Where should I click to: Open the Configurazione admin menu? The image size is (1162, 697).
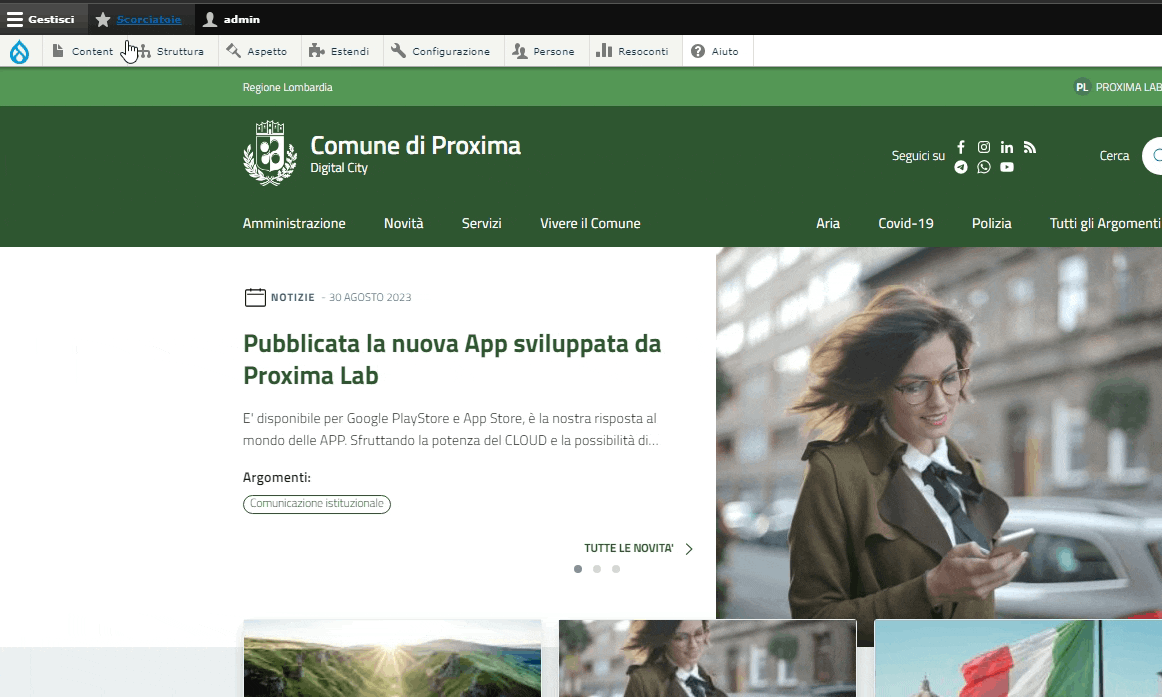pyautogui.click(x=441, y=51)
